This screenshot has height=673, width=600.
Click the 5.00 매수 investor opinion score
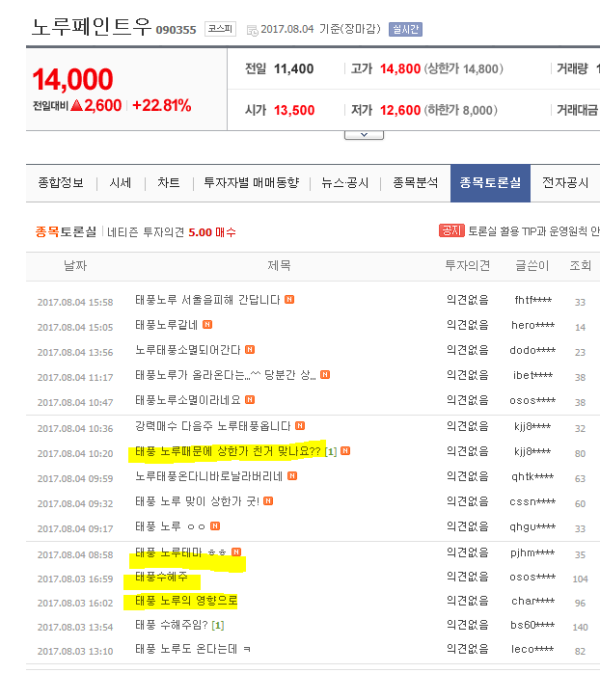tap(212, 232)
